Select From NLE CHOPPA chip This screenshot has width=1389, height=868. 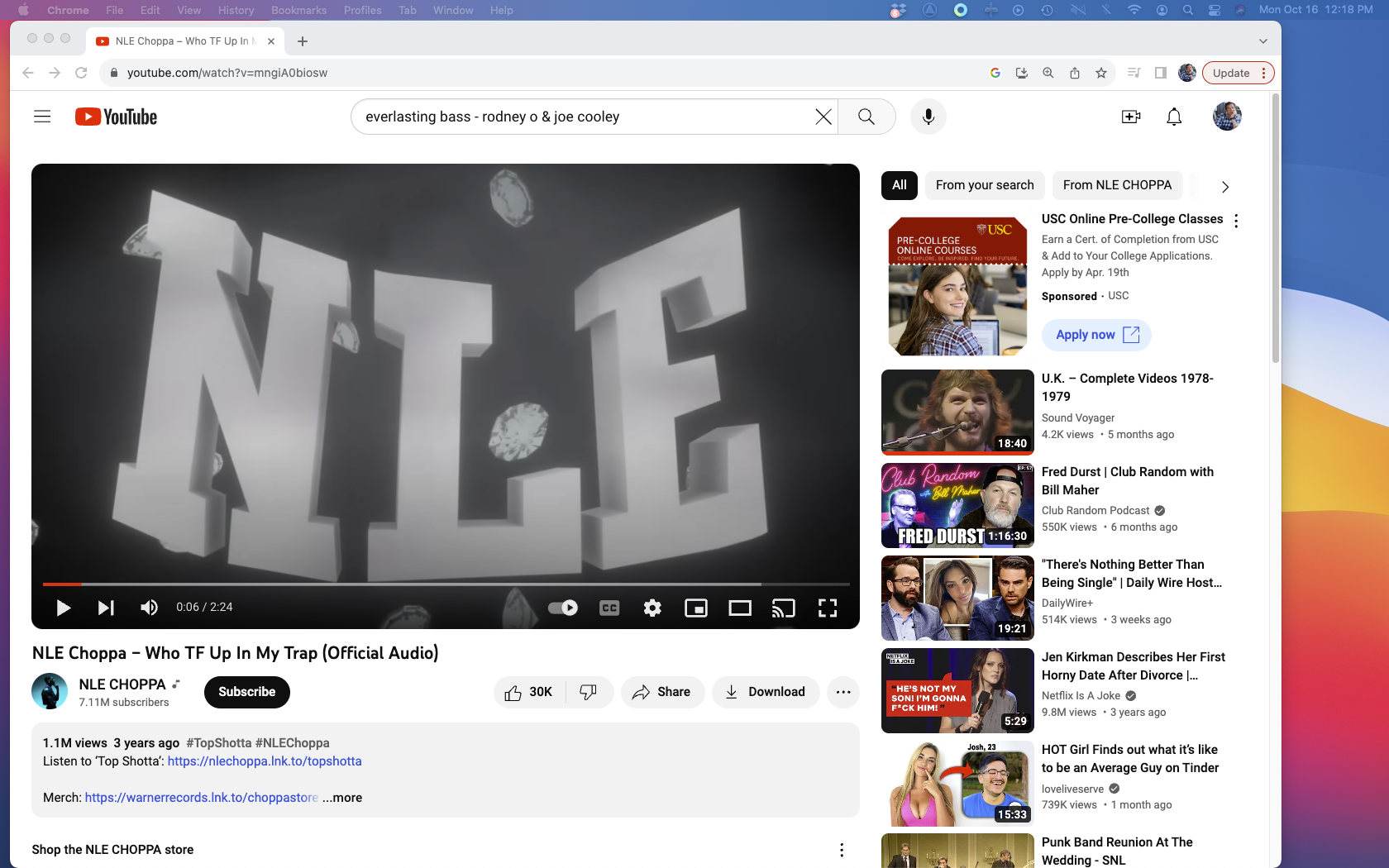1117,185
